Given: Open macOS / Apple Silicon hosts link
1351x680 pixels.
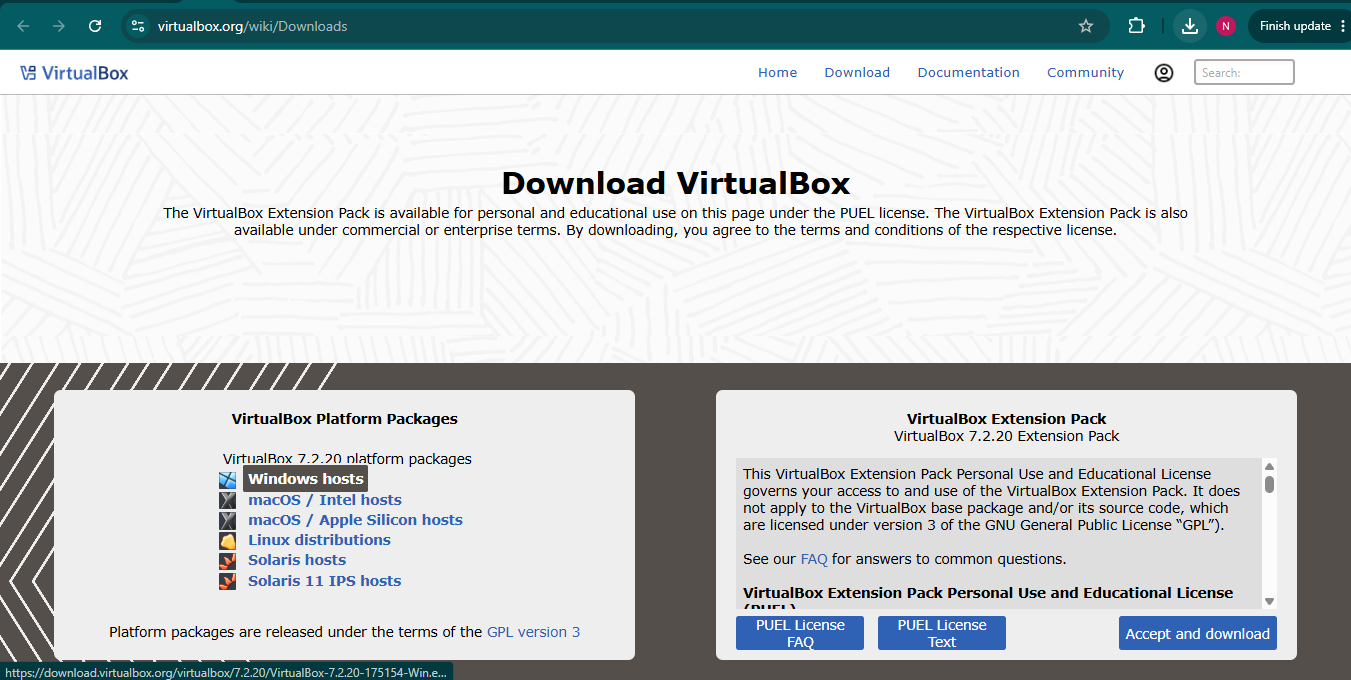Looking at the screenshot, I should pyautogui.click(x=355, y=520).
